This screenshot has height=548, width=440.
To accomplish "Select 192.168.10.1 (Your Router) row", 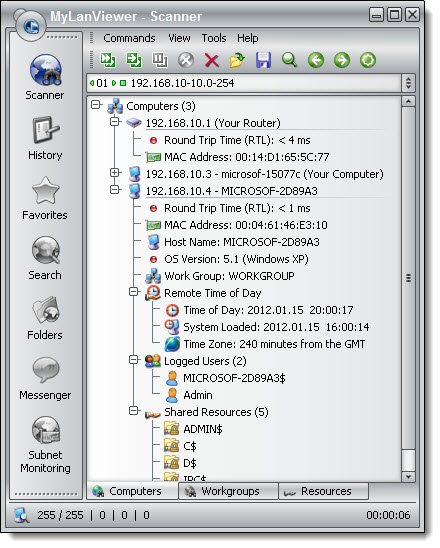I will tap(213, 123).
